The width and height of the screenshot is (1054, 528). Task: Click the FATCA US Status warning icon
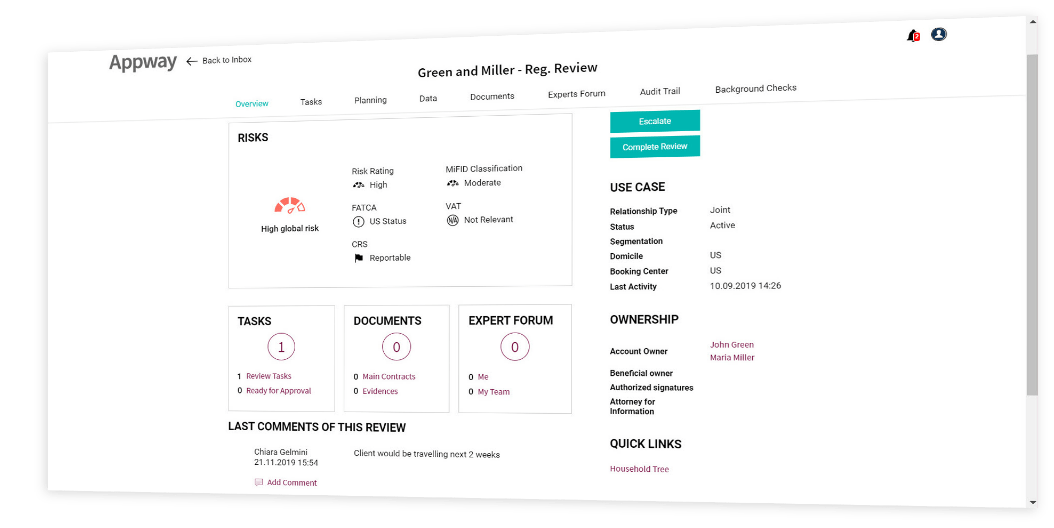click(x=358, y=221)
